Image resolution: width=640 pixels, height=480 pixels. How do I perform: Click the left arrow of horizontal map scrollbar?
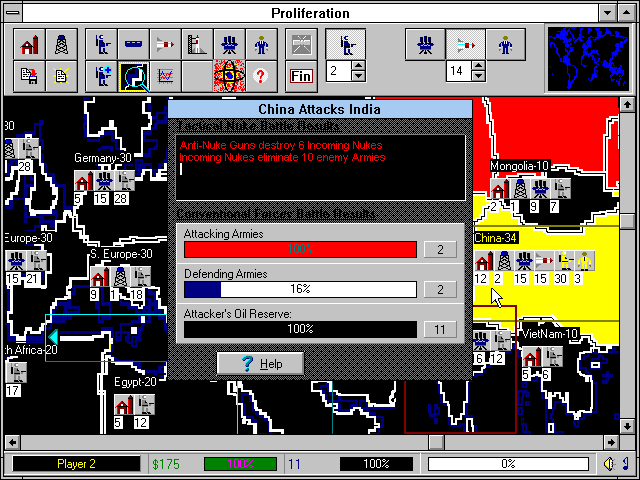(x=13, y=442)
